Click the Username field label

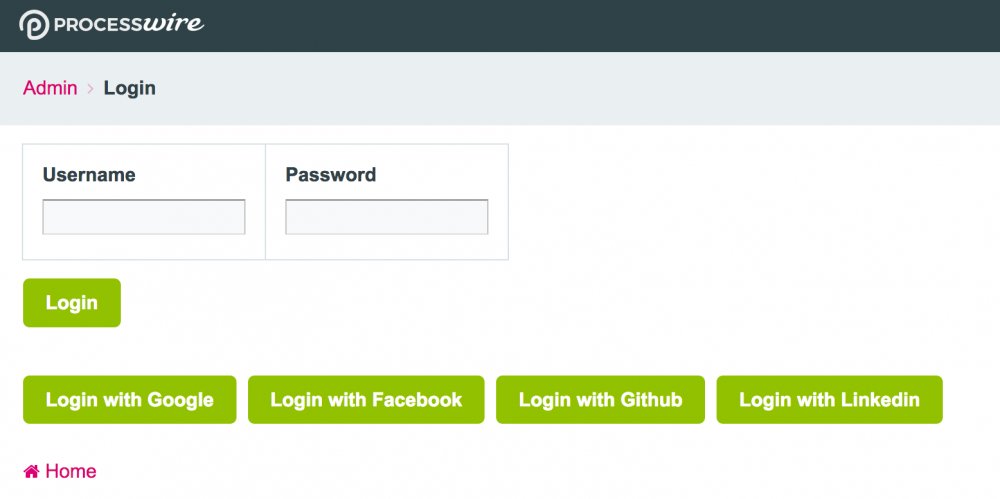pyautogui.click(x=89, y=175)
